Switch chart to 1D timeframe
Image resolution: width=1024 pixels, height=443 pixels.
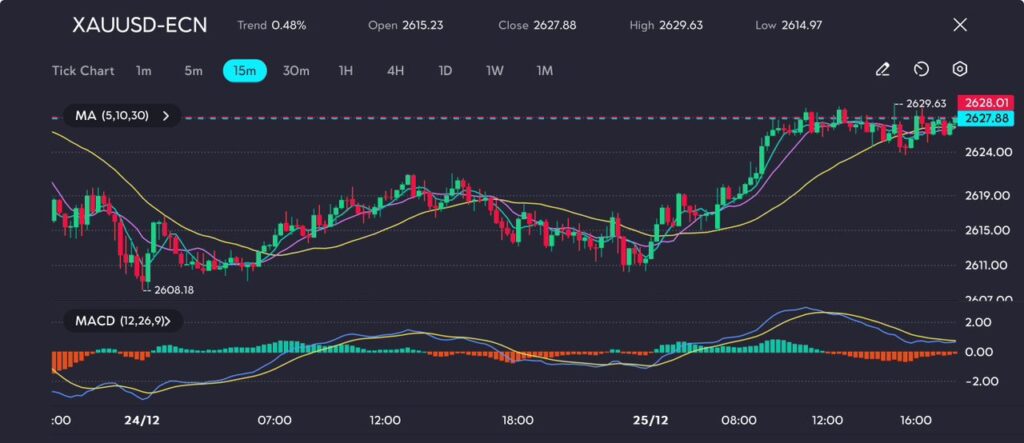445,71
